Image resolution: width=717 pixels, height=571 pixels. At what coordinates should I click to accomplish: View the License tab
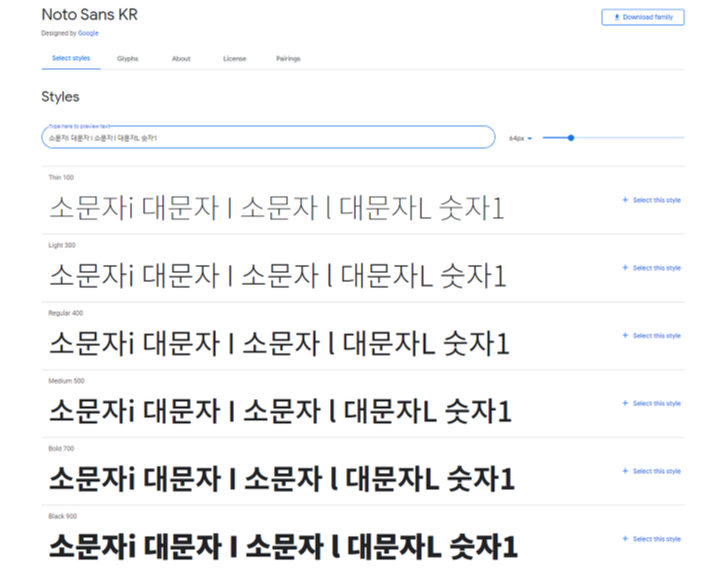pos(235,59)
